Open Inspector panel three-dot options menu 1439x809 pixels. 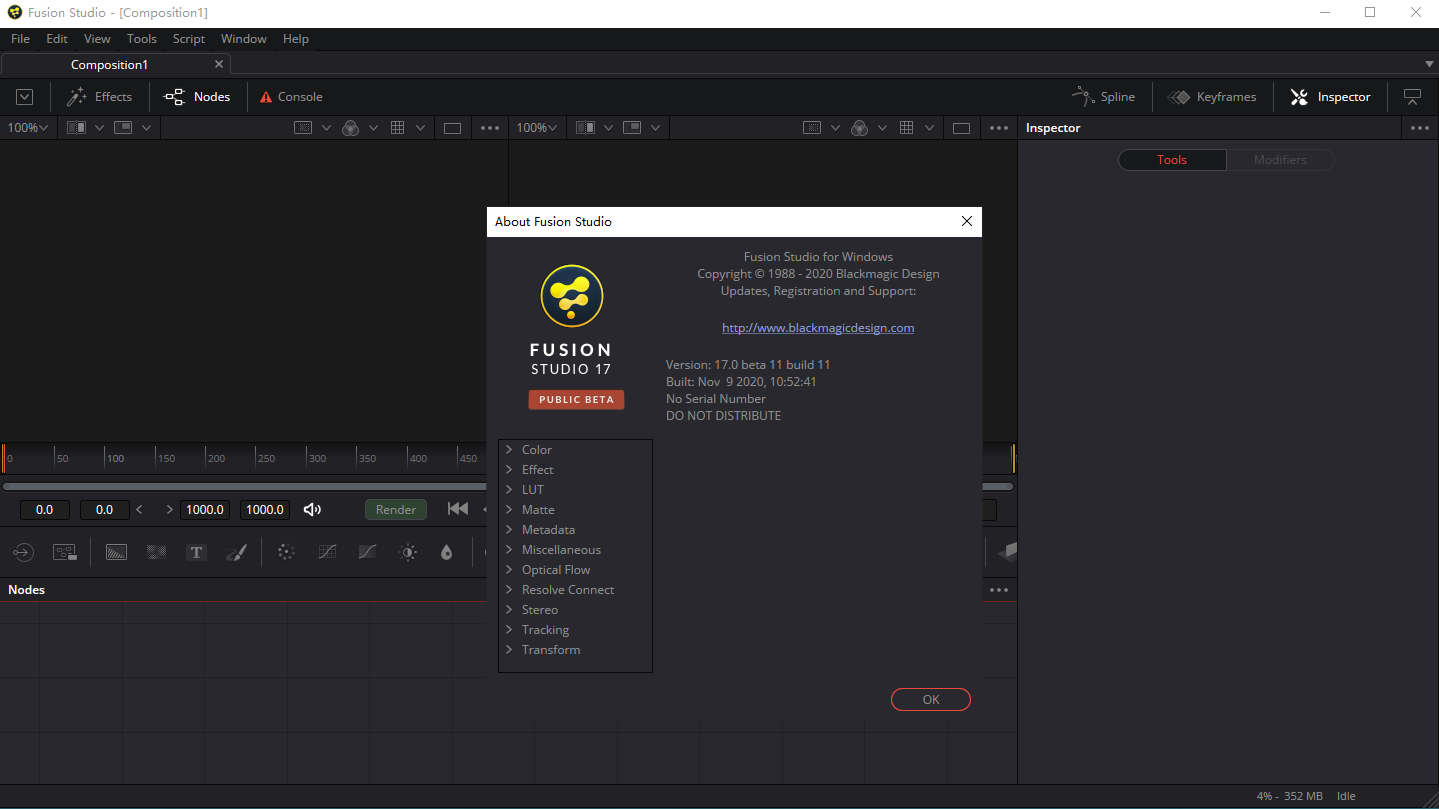pos(1420,128)
